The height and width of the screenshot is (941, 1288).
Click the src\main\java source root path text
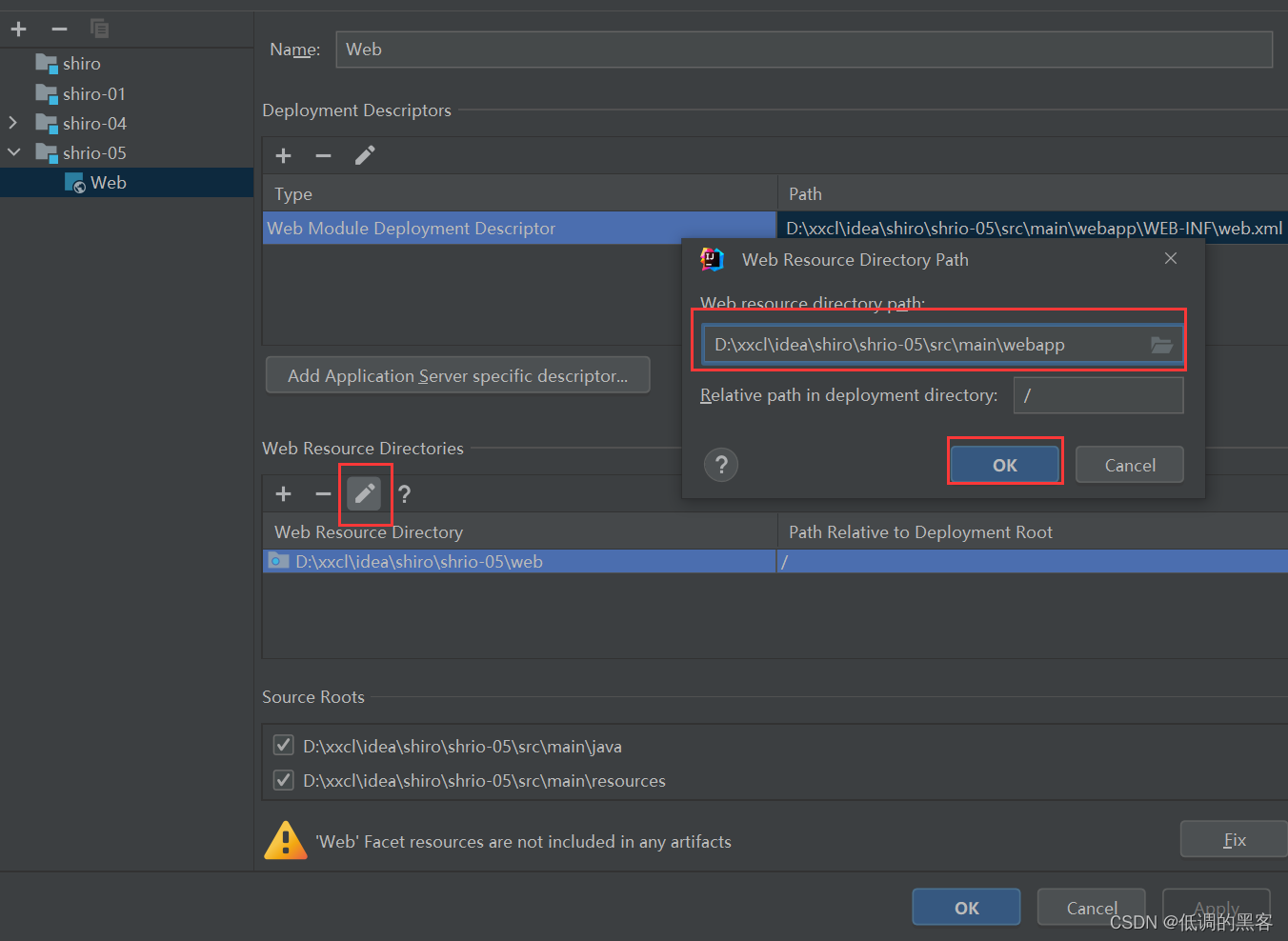(462, 747)
